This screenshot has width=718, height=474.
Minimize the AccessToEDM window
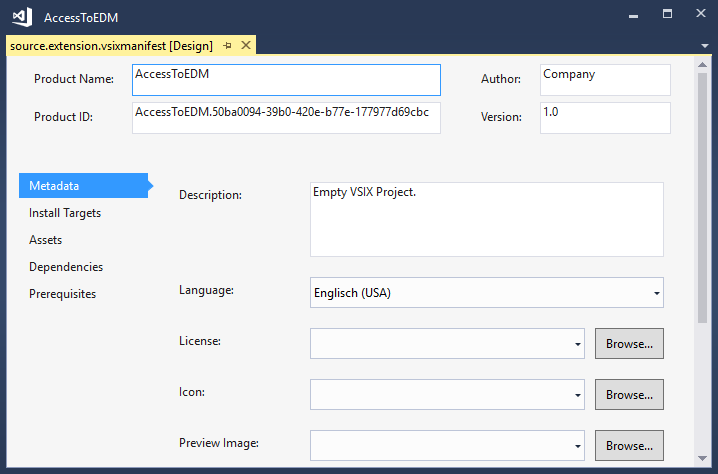pyautogui.click(x=634, y=17)
